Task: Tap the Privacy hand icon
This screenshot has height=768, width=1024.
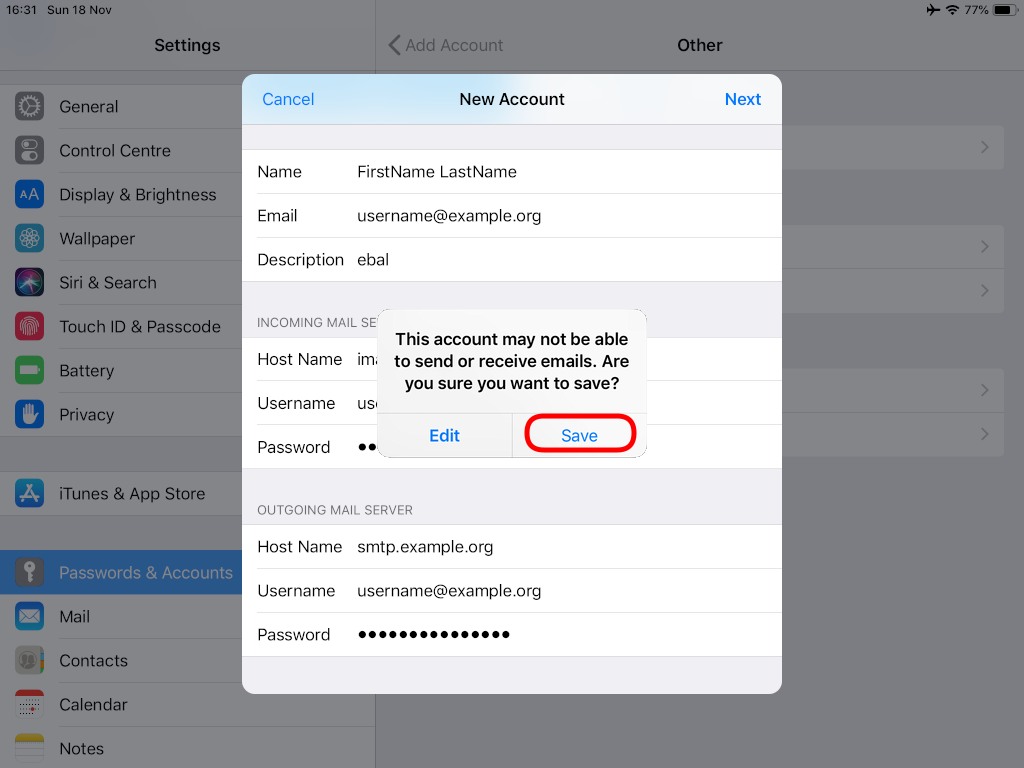Action: point(29,414)
